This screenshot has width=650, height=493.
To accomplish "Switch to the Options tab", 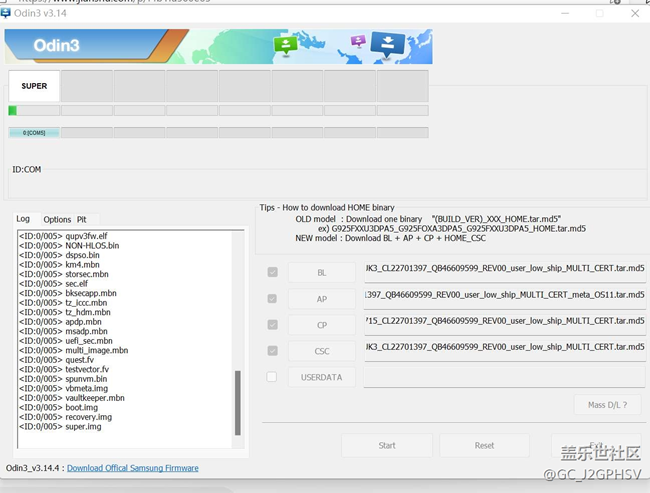I will [x=57, y=219].
